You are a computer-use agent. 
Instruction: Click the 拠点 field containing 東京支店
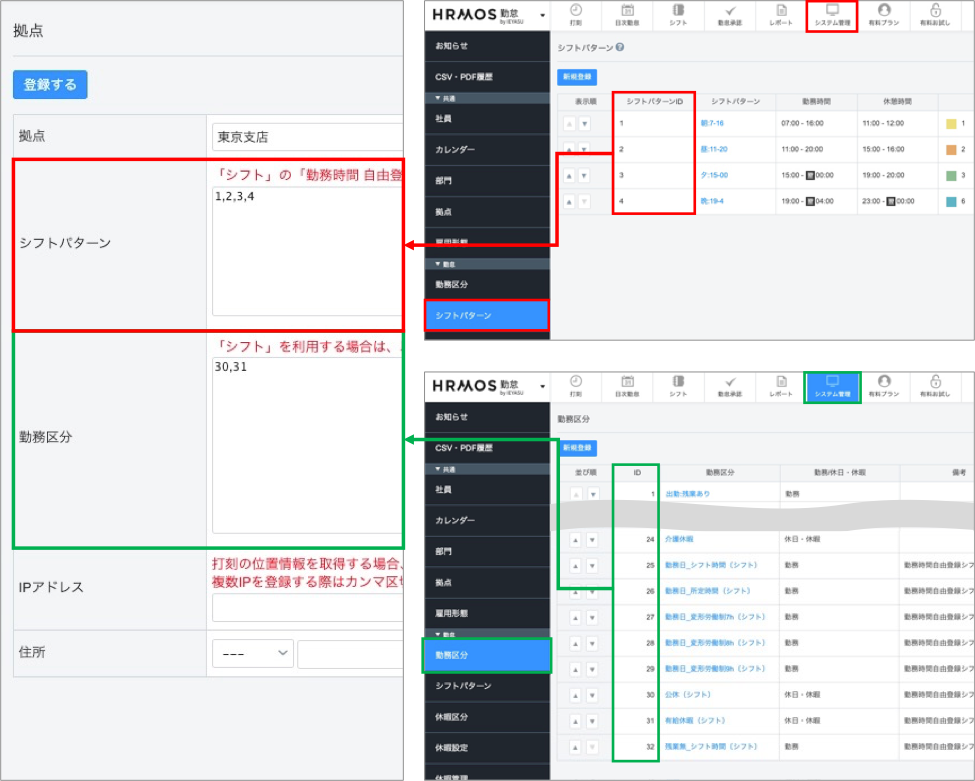306,137
